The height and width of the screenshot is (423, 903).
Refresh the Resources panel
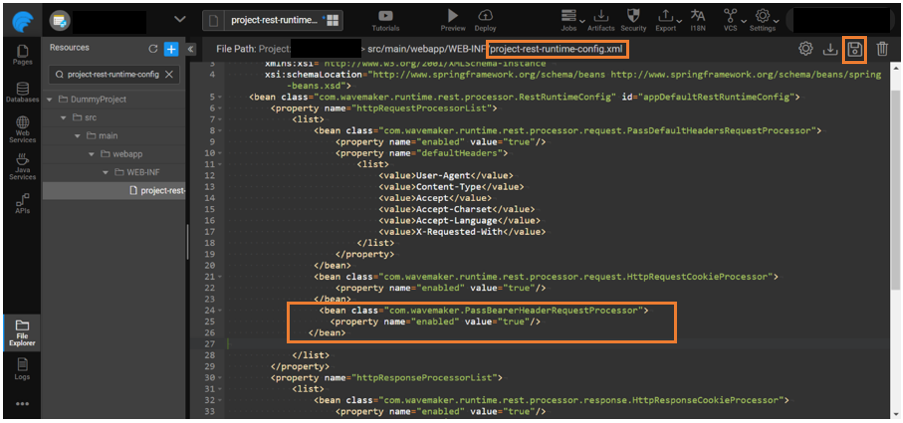(153, 48)
